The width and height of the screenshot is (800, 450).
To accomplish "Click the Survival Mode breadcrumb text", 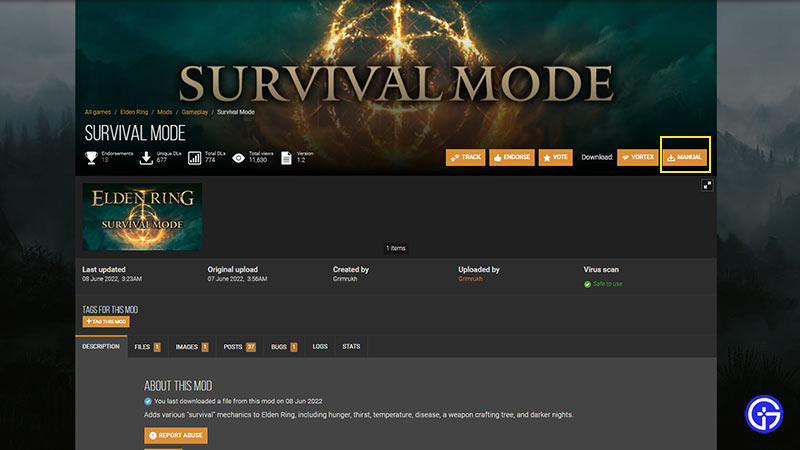I will [x=236, y=112].
